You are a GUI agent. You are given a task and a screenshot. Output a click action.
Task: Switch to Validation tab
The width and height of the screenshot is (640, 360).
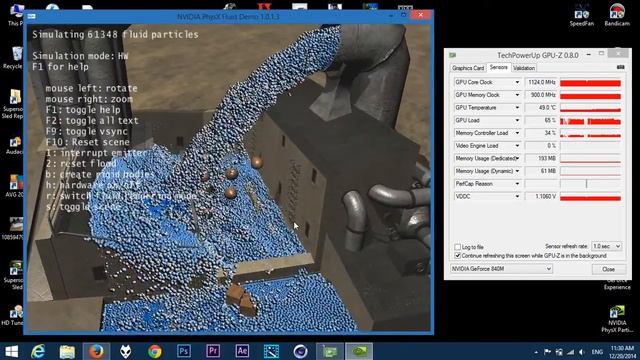(524, 68)
